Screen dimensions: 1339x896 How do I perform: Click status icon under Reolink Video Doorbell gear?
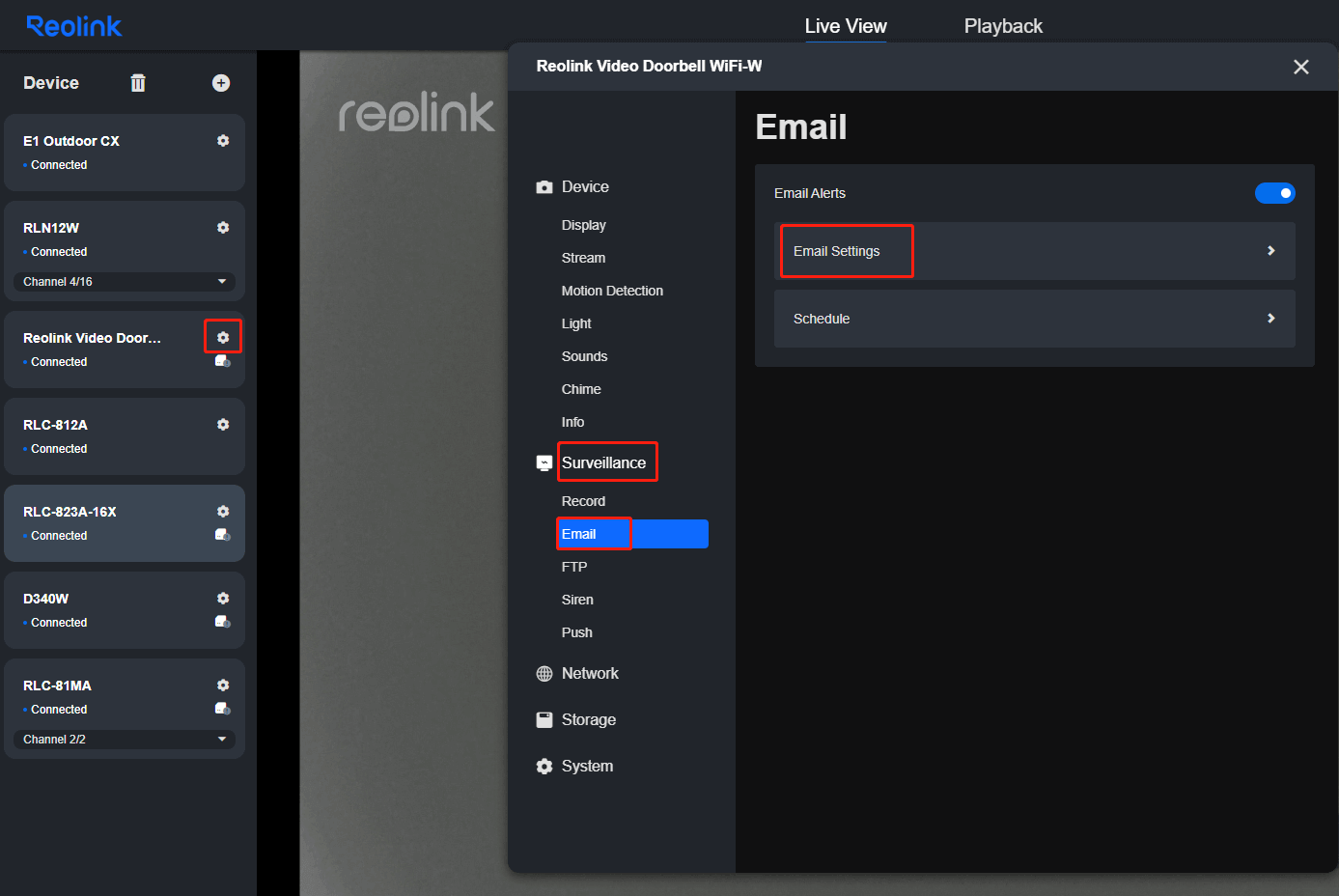click(x=223, y=361)
